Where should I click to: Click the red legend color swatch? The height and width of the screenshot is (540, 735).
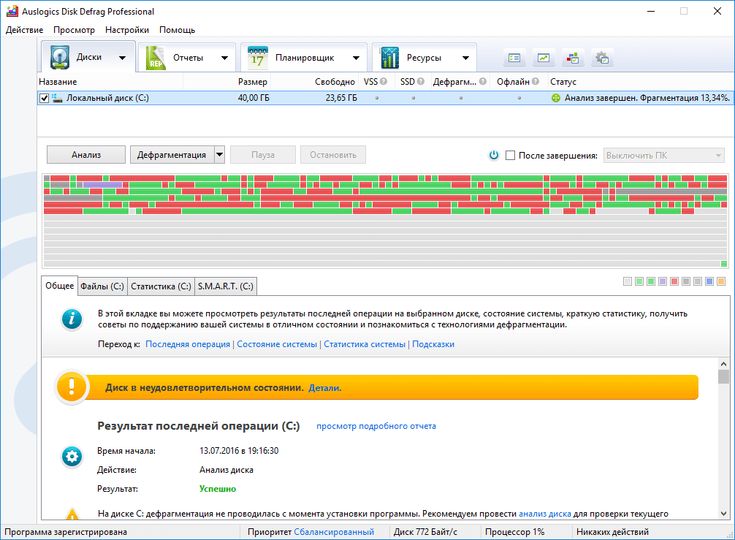point(674,281)
